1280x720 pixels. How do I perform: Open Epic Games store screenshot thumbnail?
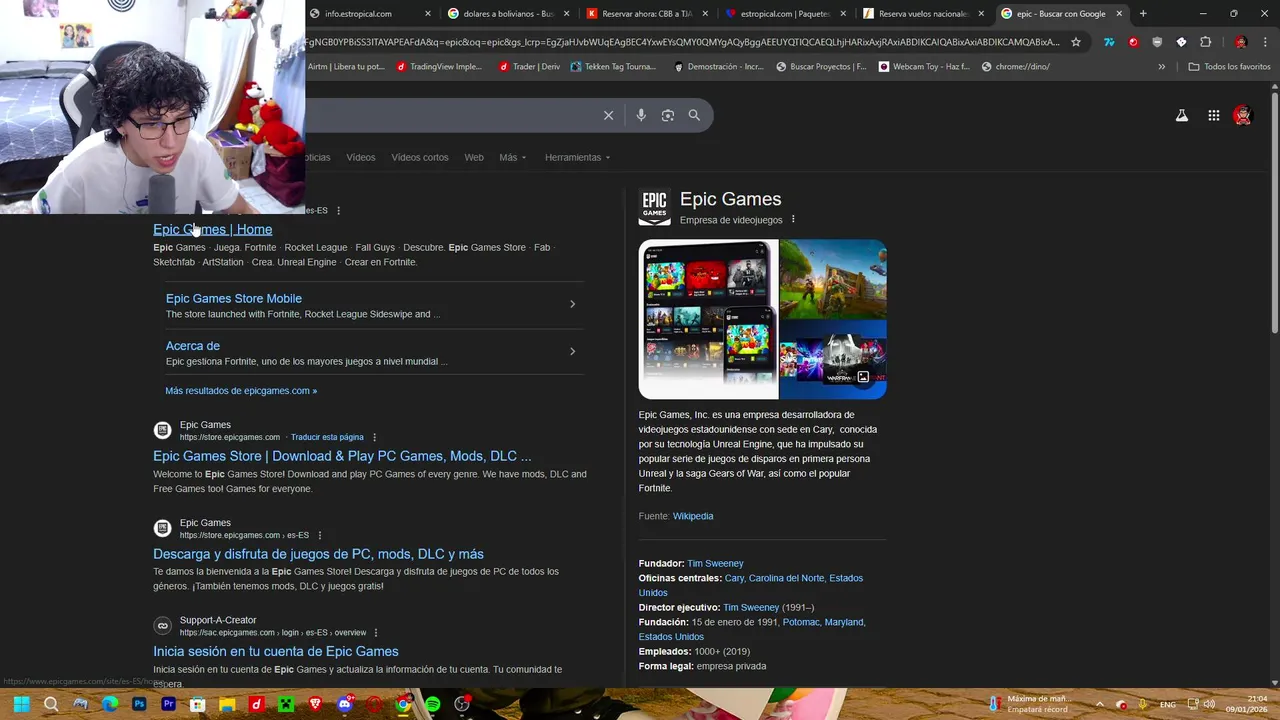coord(708,319)
